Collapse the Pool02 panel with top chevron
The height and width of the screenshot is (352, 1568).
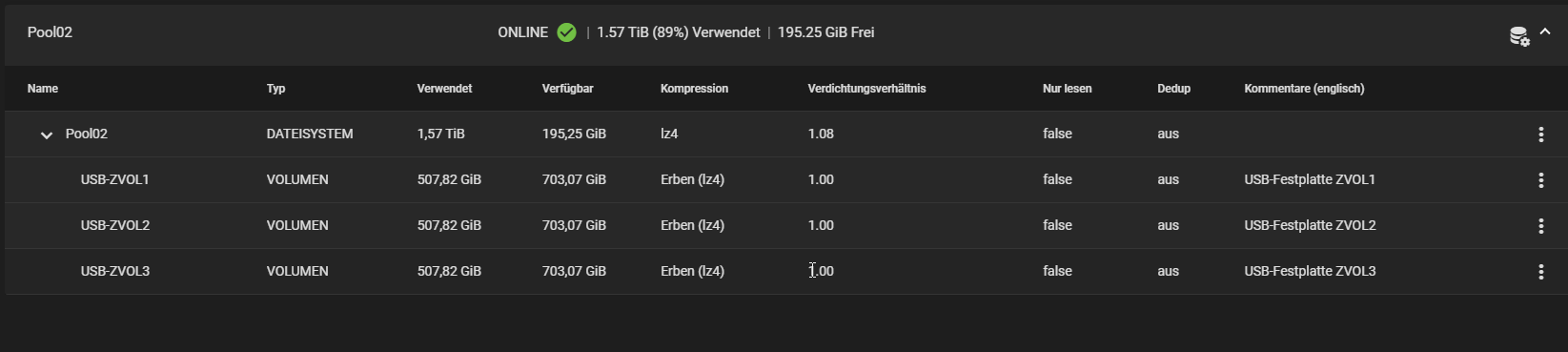coord(1545,31)
